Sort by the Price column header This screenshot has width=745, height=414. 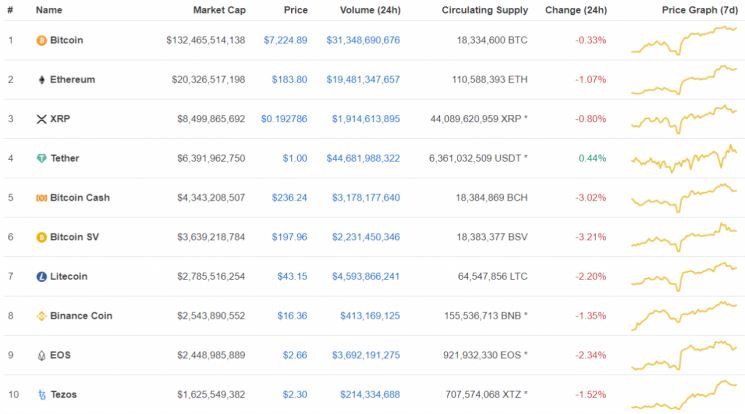click(296, 10)
